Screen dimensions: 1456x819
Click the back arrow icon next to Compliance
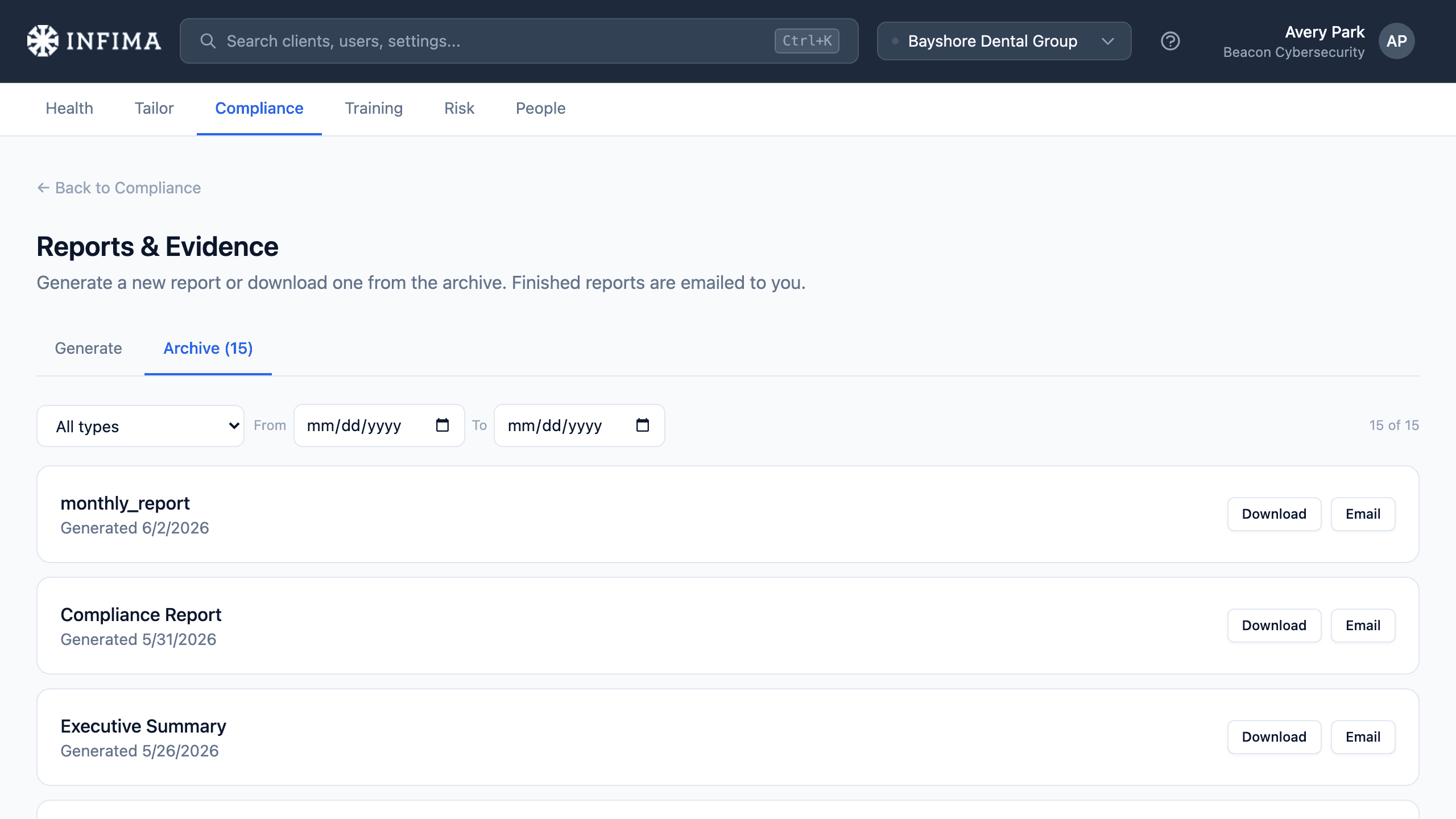[43, 188]
